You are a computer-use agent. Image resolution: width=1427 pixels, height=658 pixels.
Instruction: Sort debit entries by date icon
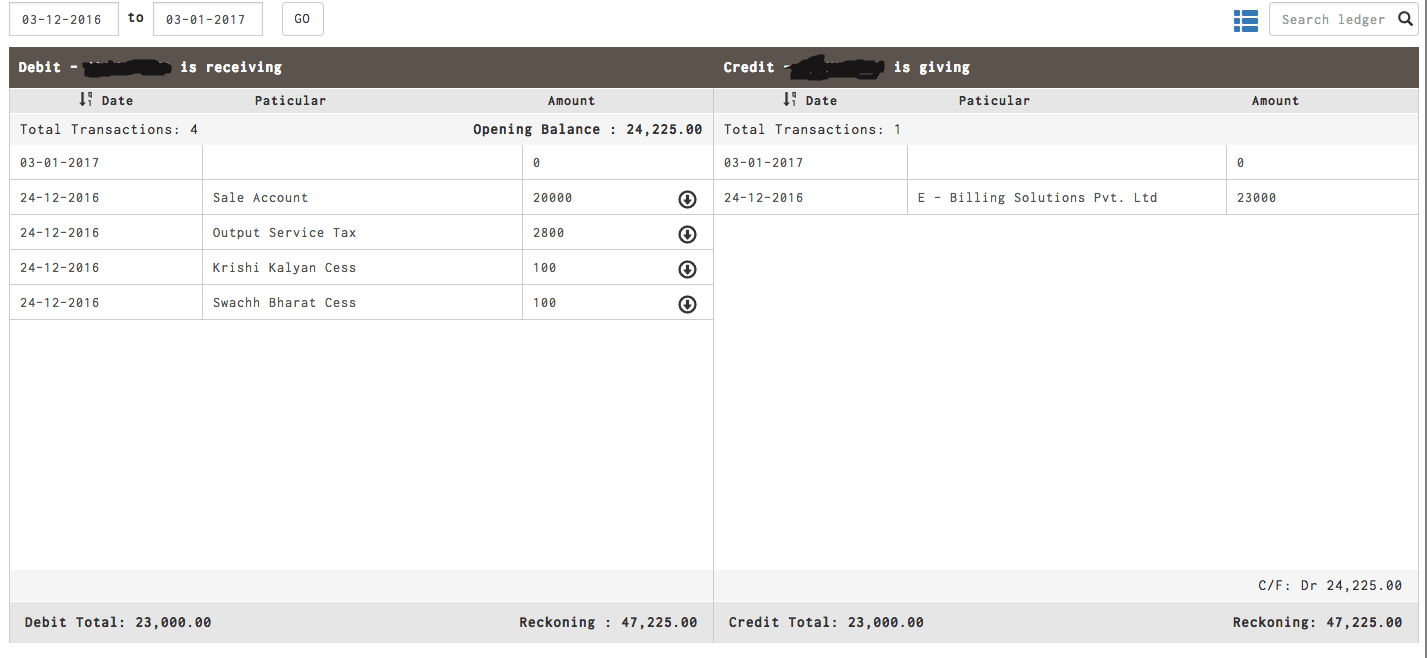[86, 100]
